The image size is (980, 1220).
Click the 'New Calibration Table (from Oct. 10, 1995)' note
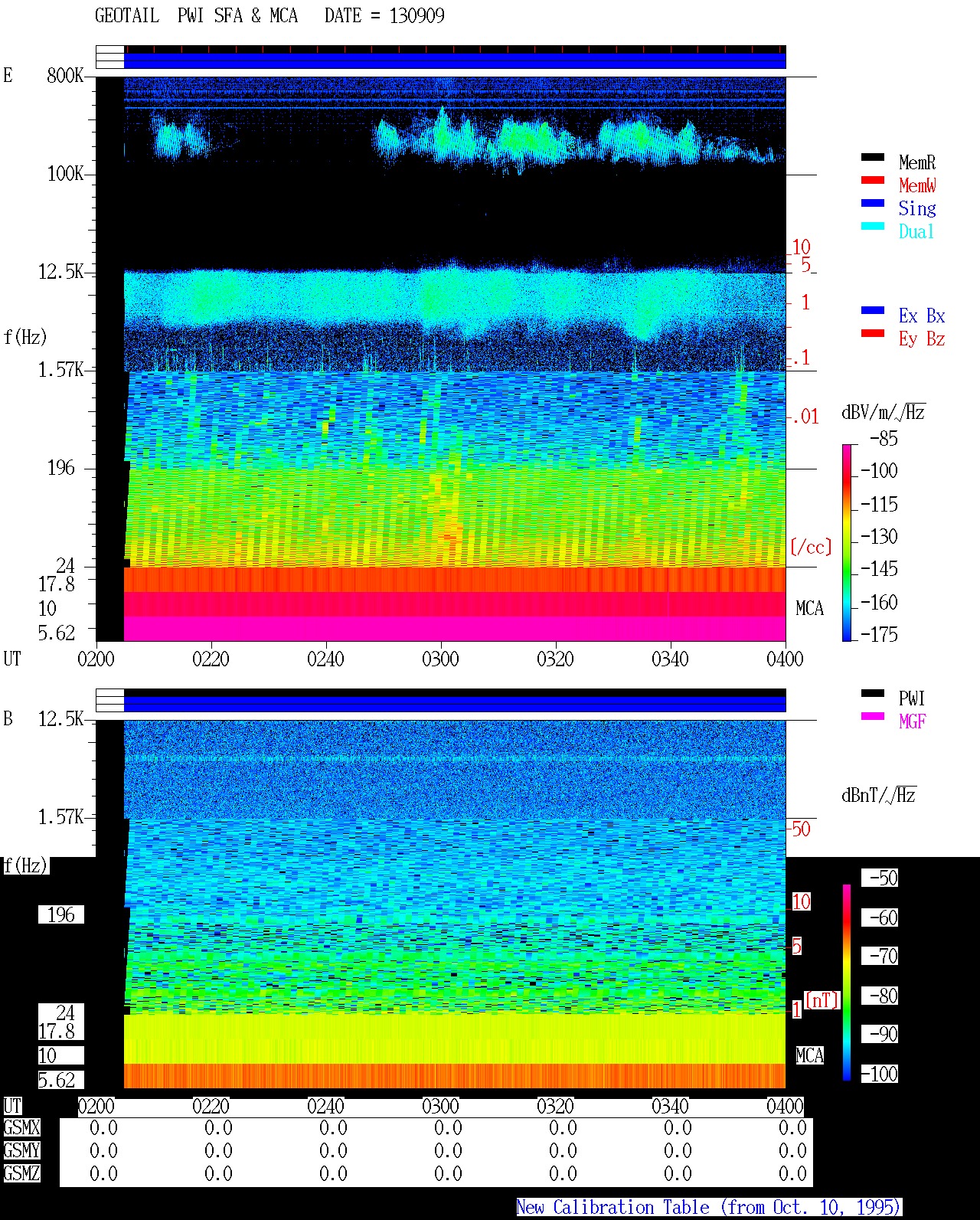[709, 1207]
